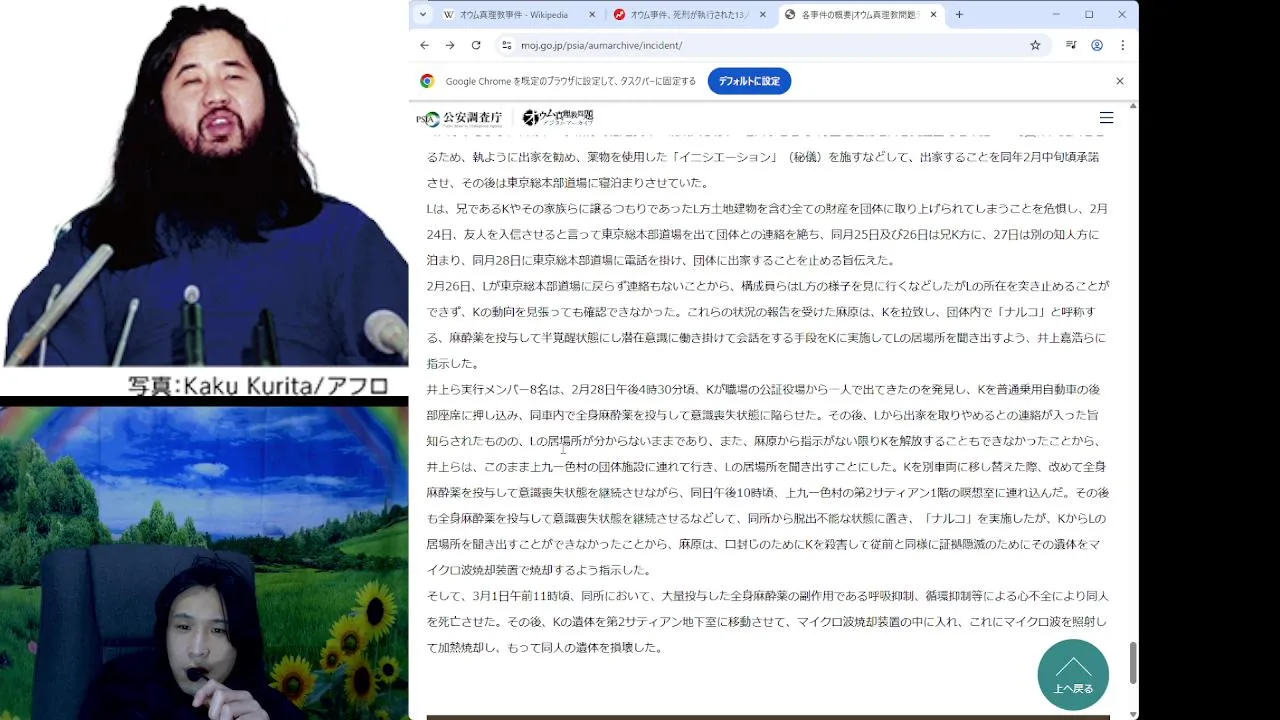Click the Google Chrome logo in infobar
Viewport: 1280px width, 720px height.
click(x=427, y=81)
